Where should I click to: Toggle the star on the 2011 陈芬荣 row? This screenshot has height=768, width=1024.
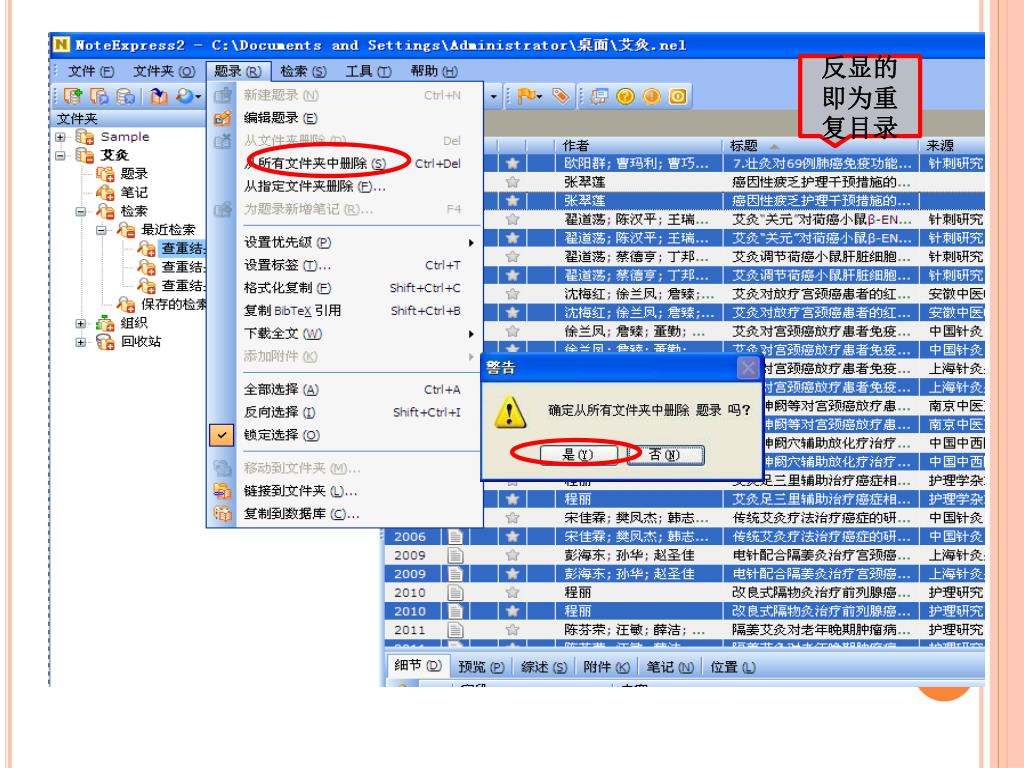pyautogui.click(x=513, y=630)
